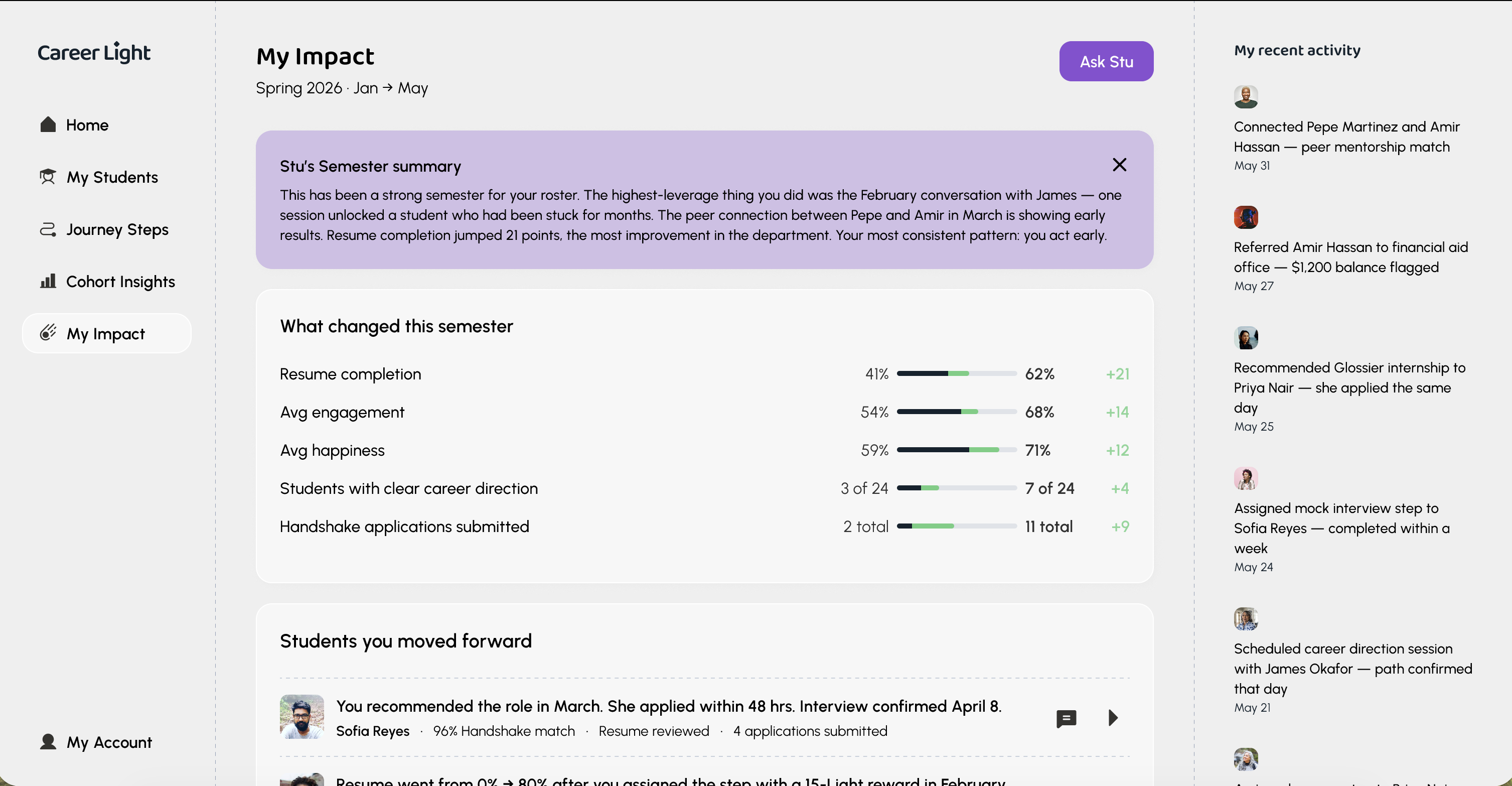Click the Ask Stu button
This screenshot has width=1512, height=786.
(x=1106, y=61)
